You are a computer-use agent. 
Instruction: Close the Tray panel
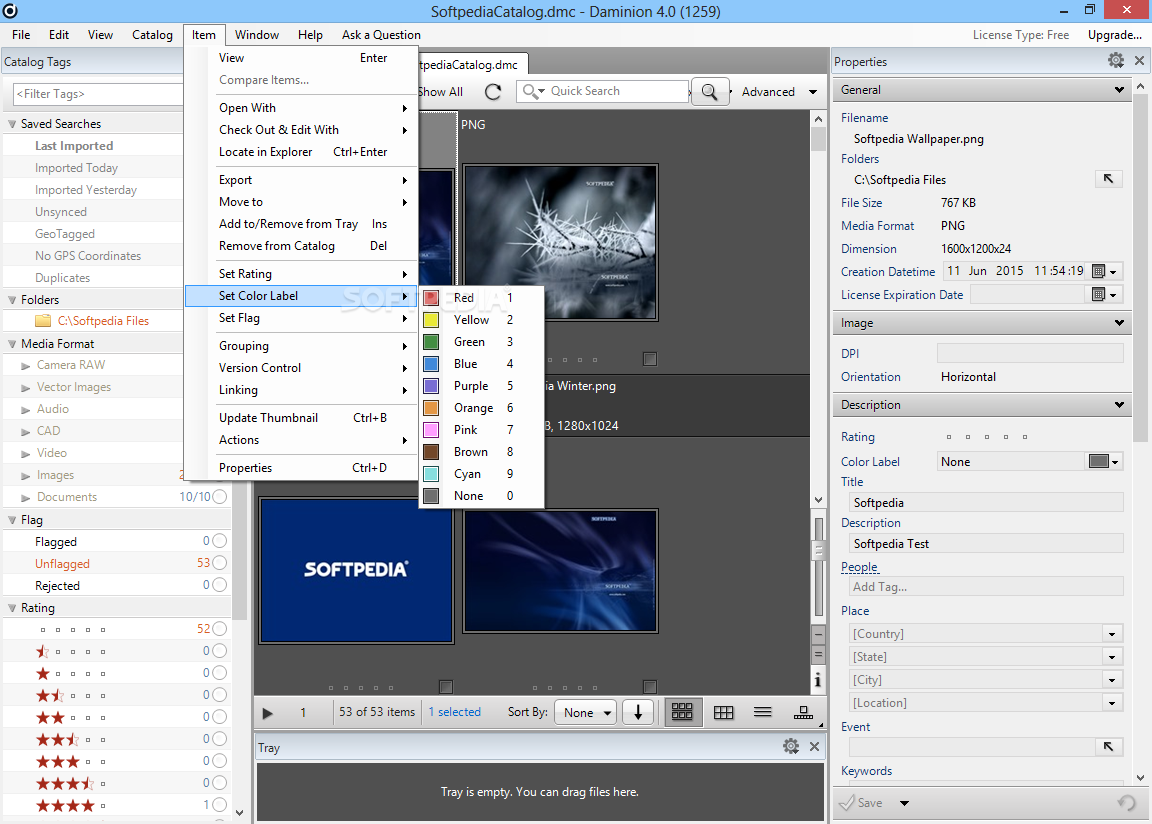point(814,747)
